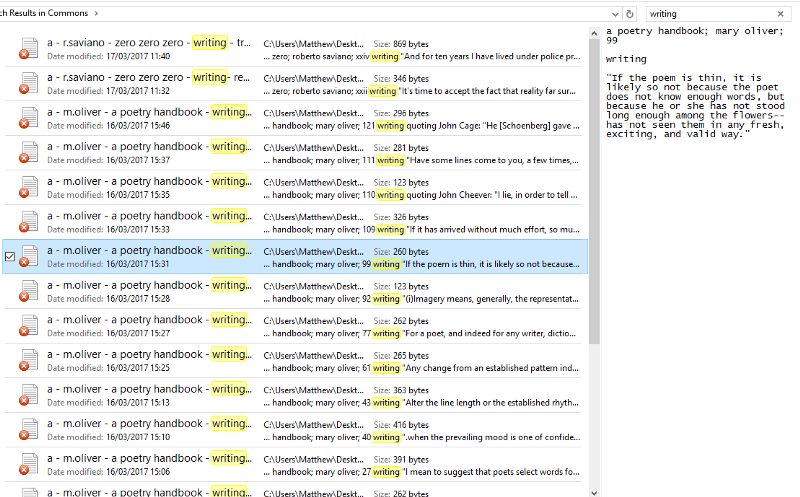
Task: Click file icon of result modified 15:06
Action: click(x=28, y=464)
